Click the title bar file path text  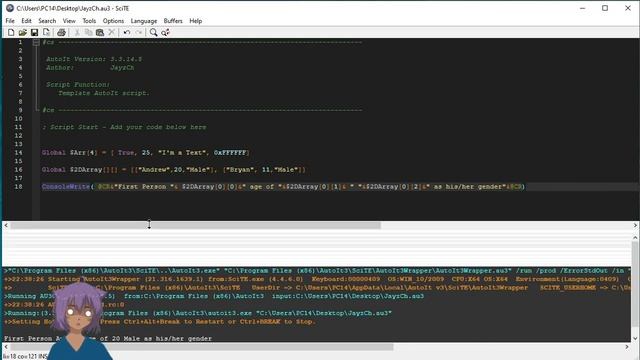pyautogui.click(x=73, y=8)
